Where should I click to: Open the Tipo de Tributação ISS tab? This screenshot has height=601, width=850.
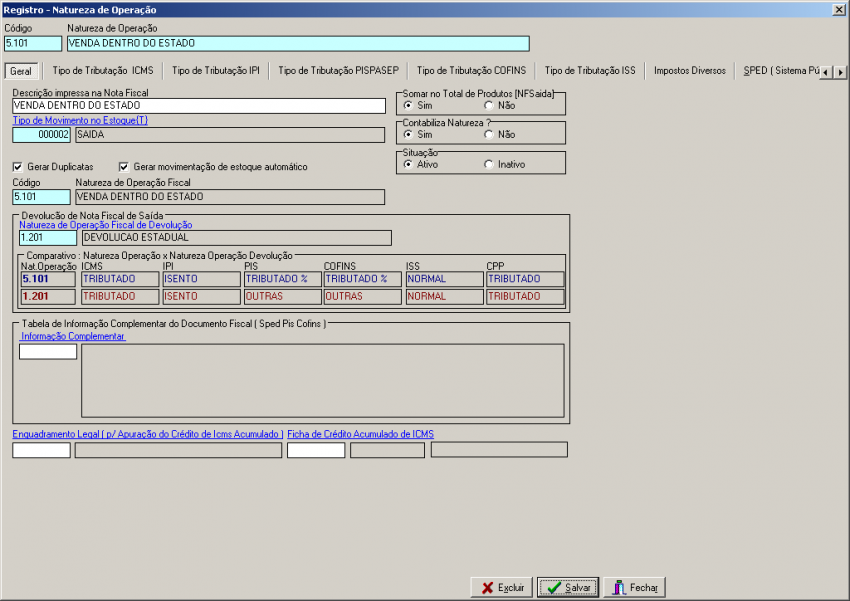tap(590, 70)
